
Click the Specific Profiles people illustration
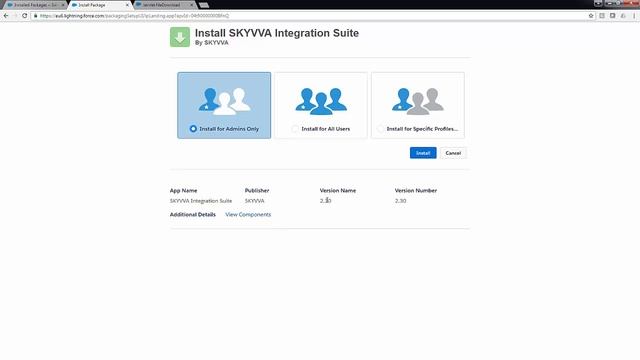[x=418, y=101]
